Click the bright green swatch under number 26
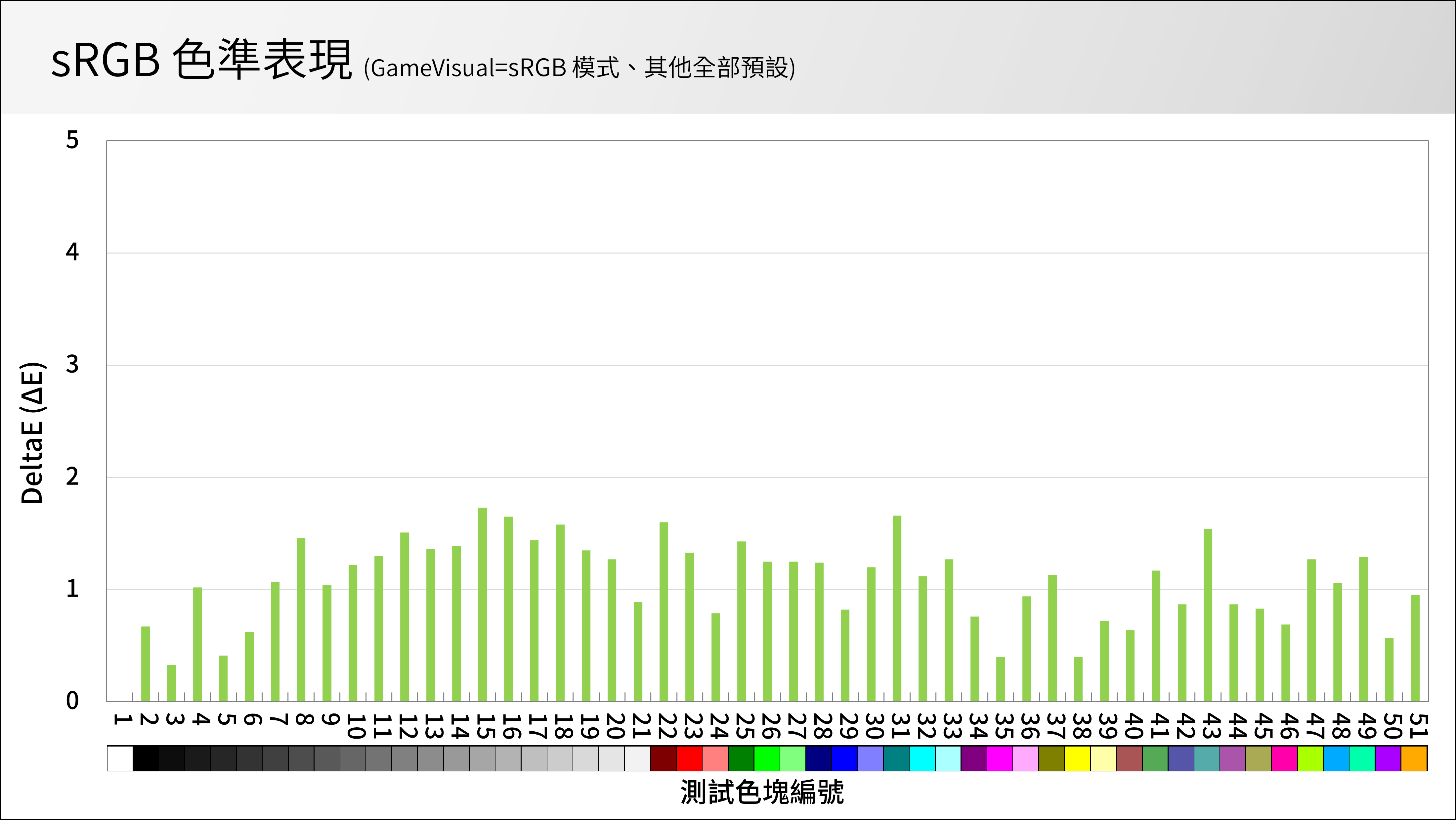This screenshot has width=1456, height=820. (x=767, y=758)
